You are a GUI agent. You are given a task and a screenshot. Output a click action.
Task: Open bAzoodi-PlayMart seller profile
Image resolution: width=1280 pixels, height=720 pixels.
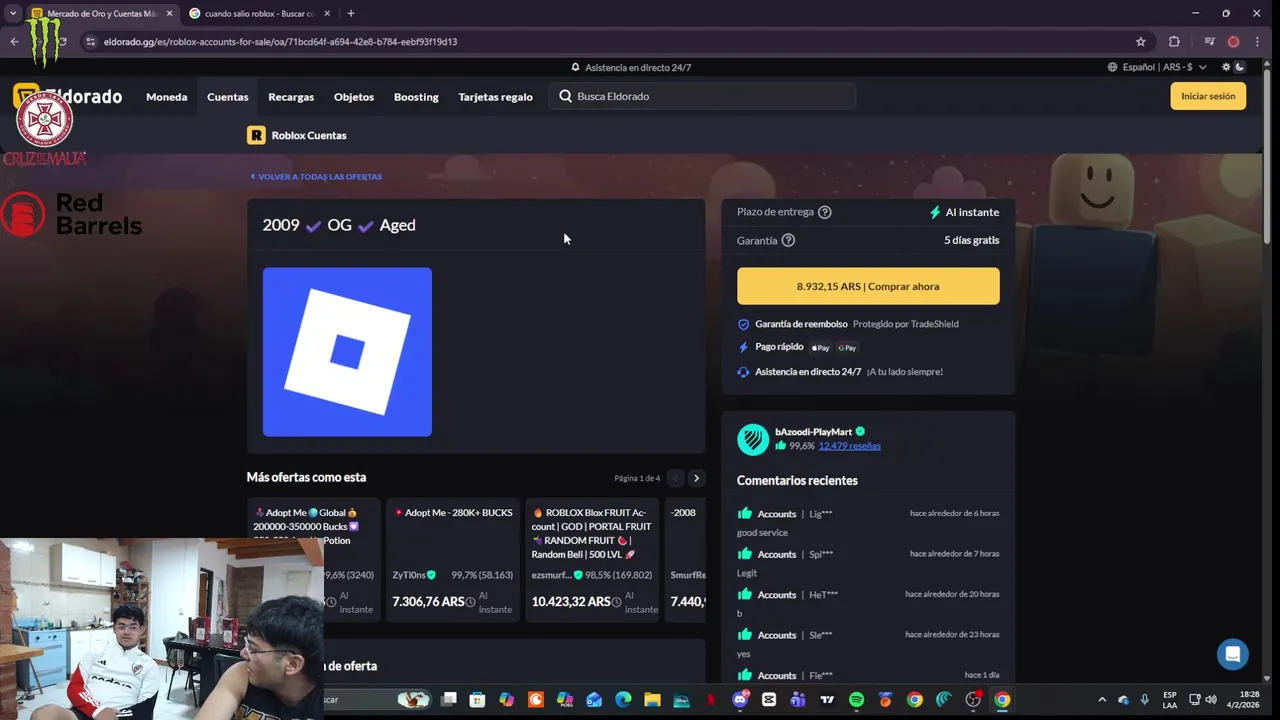pyautogui.click(x=813, y=432)
